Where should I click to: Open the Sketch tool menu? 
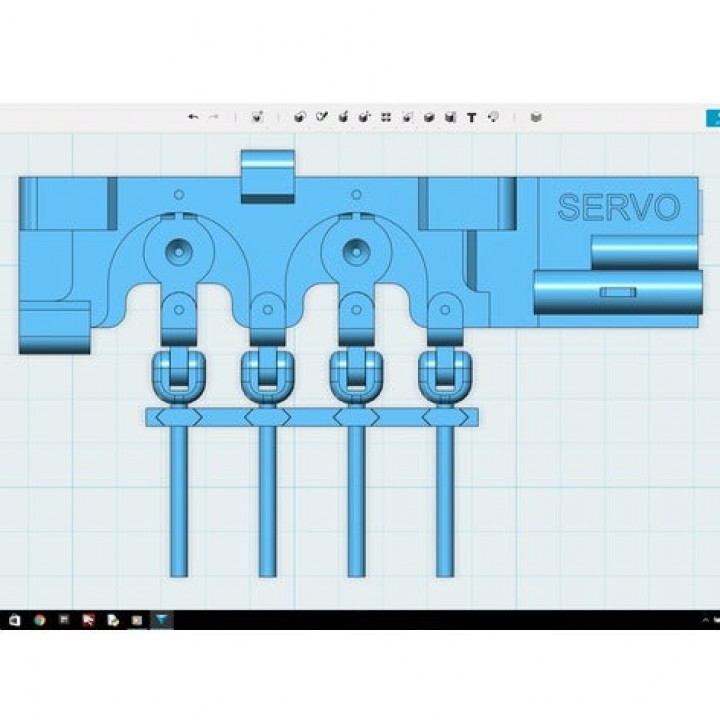pyautogui.click(x=321, y=117)
